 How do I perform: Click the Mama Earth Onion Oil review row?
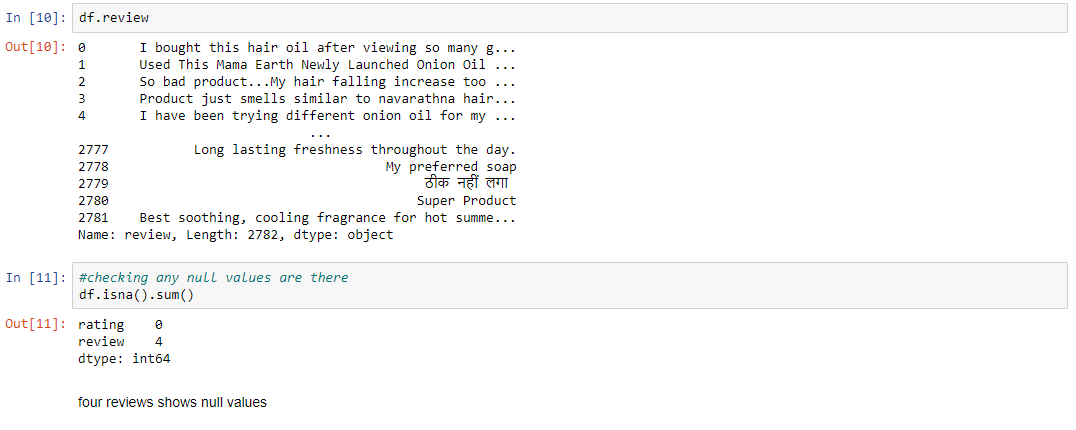pos(297,65)
